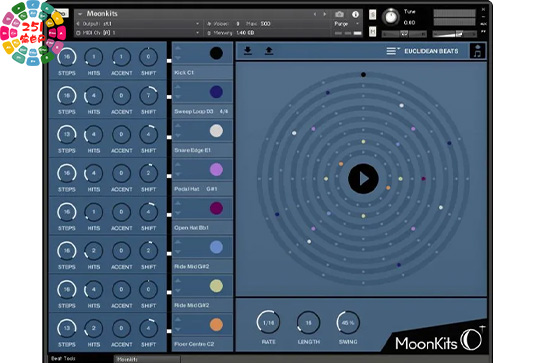Click the Max voices value field

[x=265, y=24]
